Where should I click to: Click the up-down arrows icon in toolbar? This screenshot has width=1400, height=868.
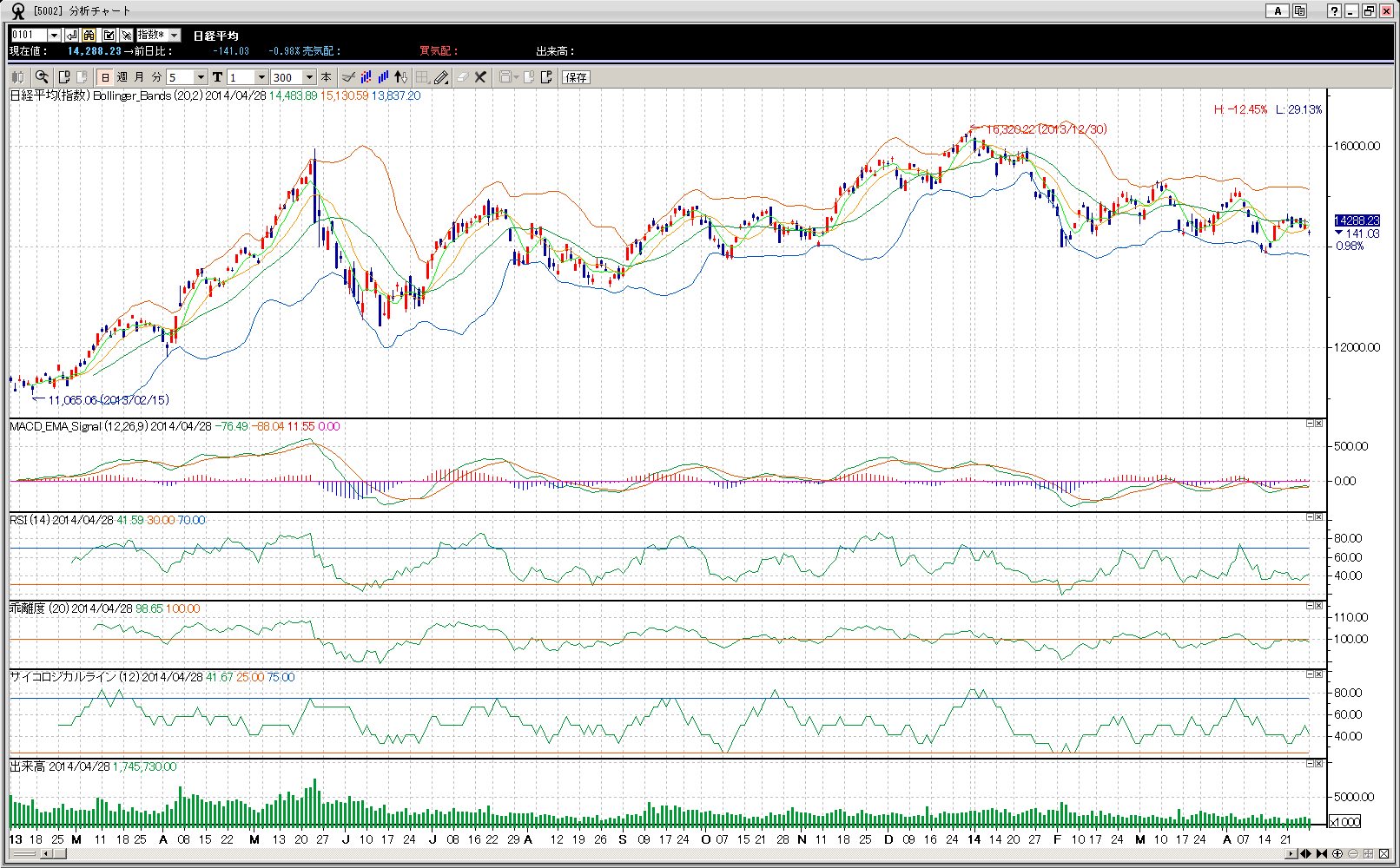[400, 77]
